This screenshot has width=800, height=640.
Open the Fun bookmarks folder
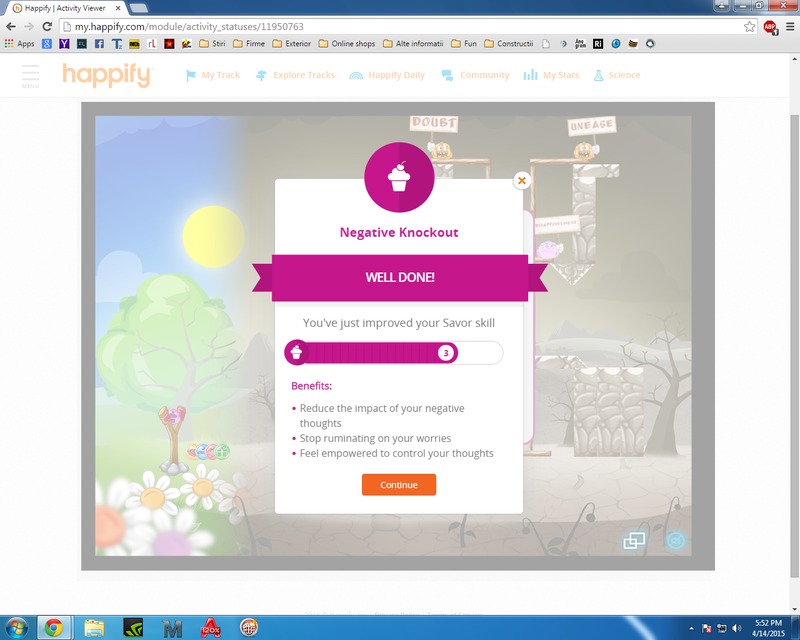(x=464, y=44)
